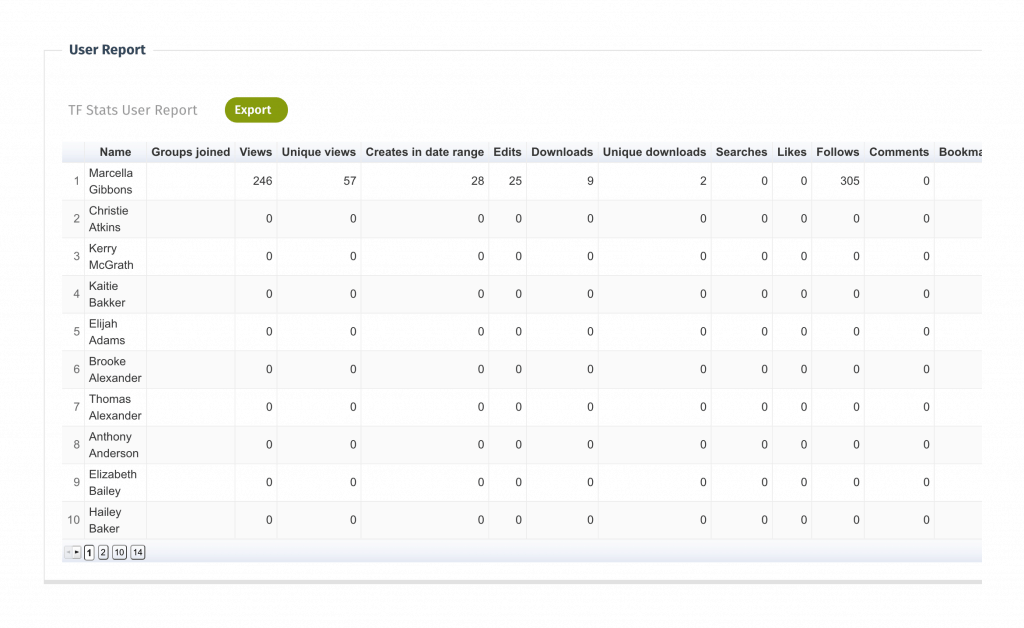Click the Creates value 28

(478, 181)
